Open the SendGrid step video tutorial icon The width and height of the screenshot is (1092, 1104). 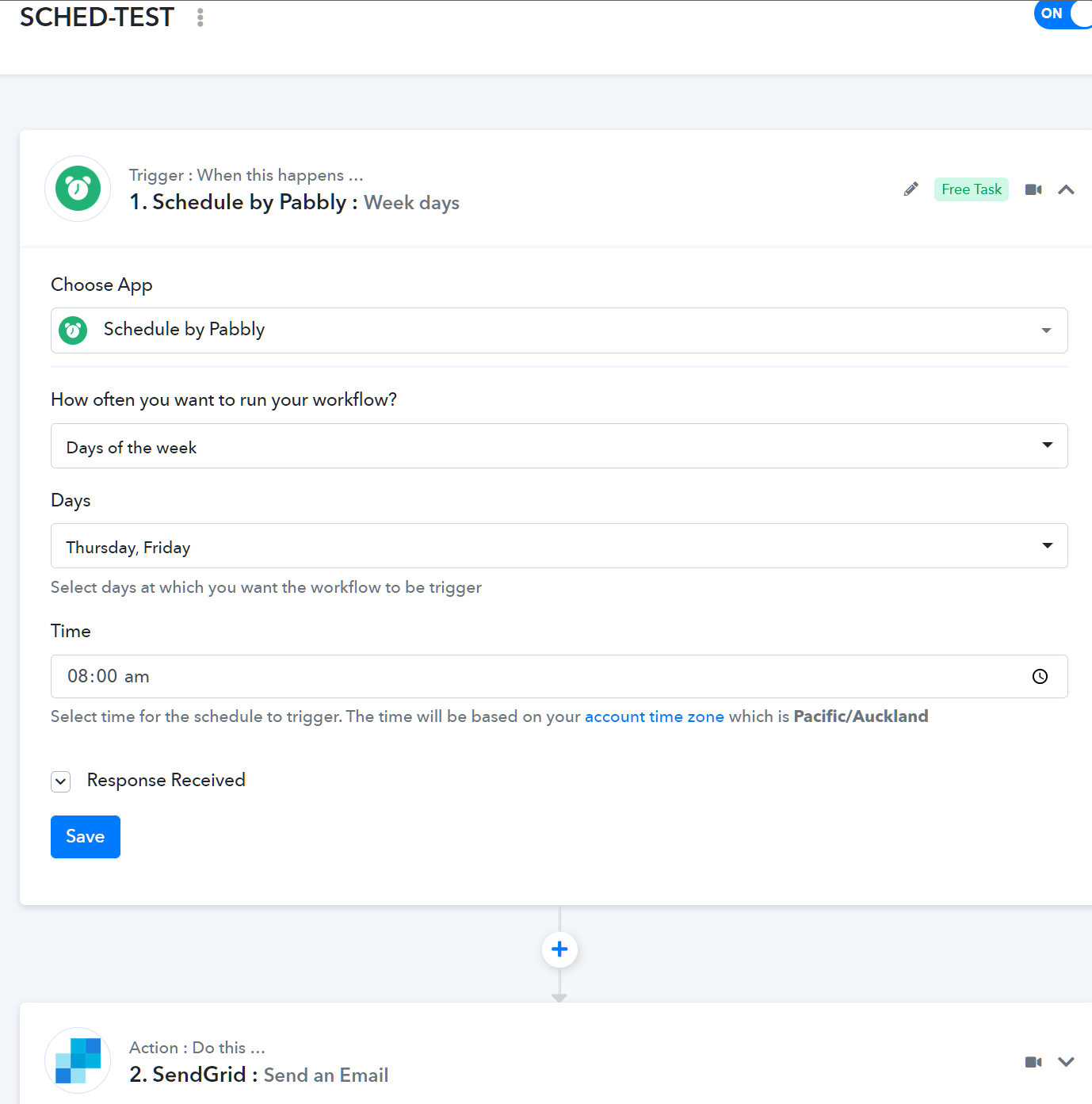coord(1033,1062)
